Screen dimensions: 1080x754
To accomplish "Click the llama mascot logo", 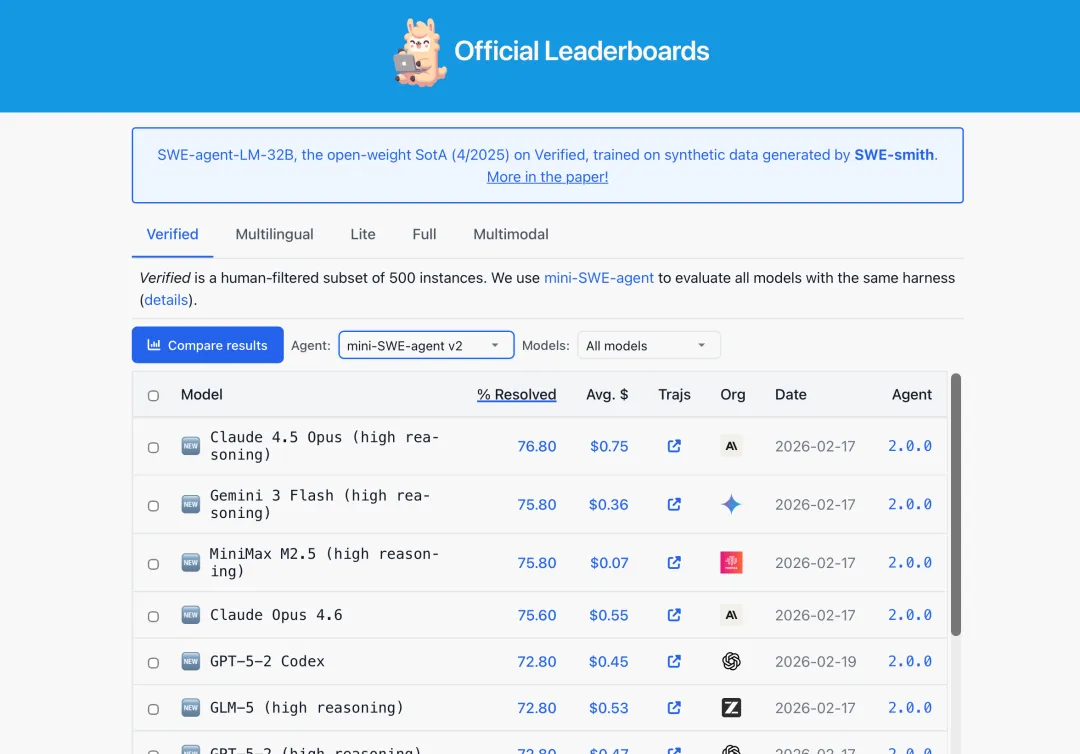I will tap(419, 52).
